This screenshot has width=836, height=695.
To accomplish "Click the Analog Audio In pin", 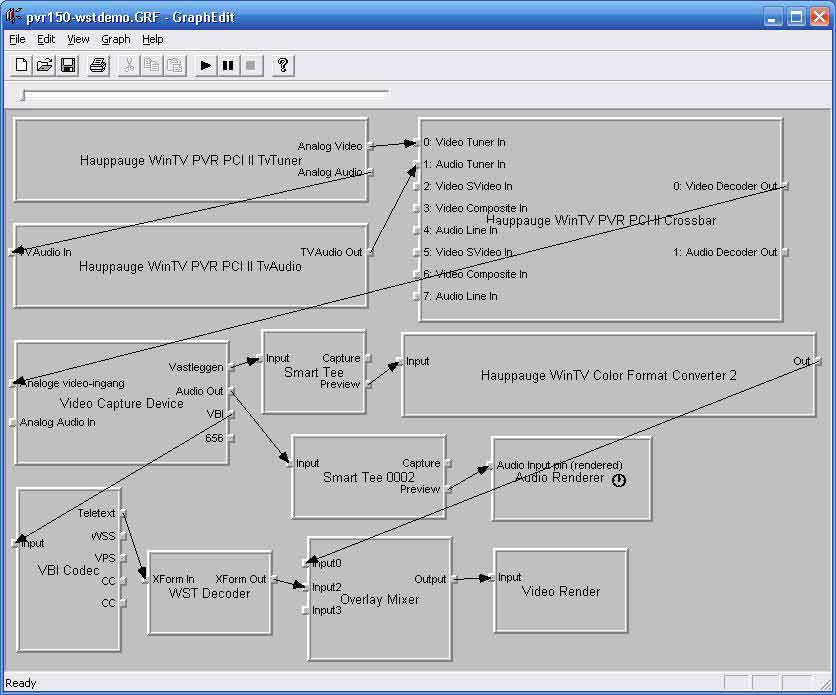I will tap(13, 423).
